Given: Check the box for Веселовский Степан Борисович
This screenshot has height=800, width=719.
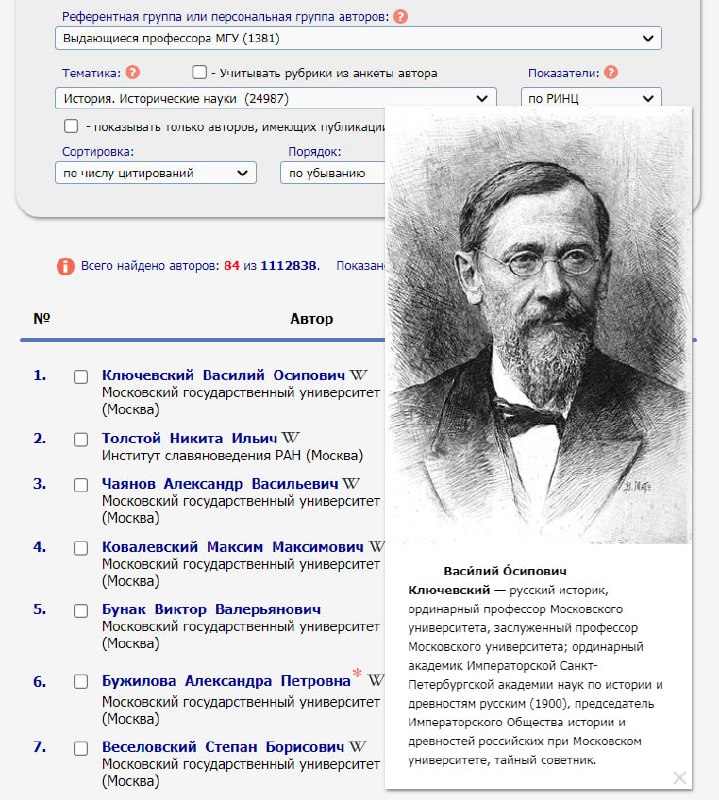Looking at the screenshot, I should pyautogui.click(x=81, y=748).
